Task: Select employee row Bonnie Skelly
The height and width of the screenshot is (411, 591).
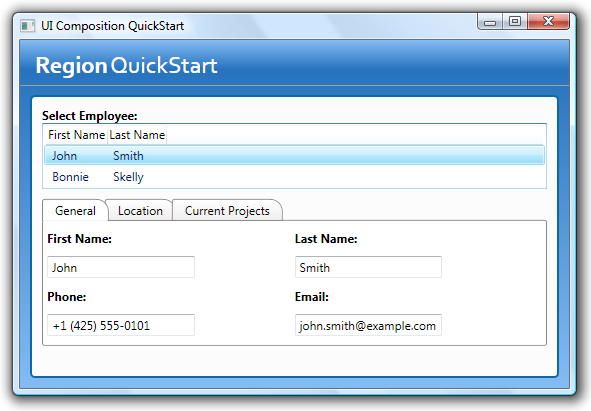Action: click(x=294, y=176)
